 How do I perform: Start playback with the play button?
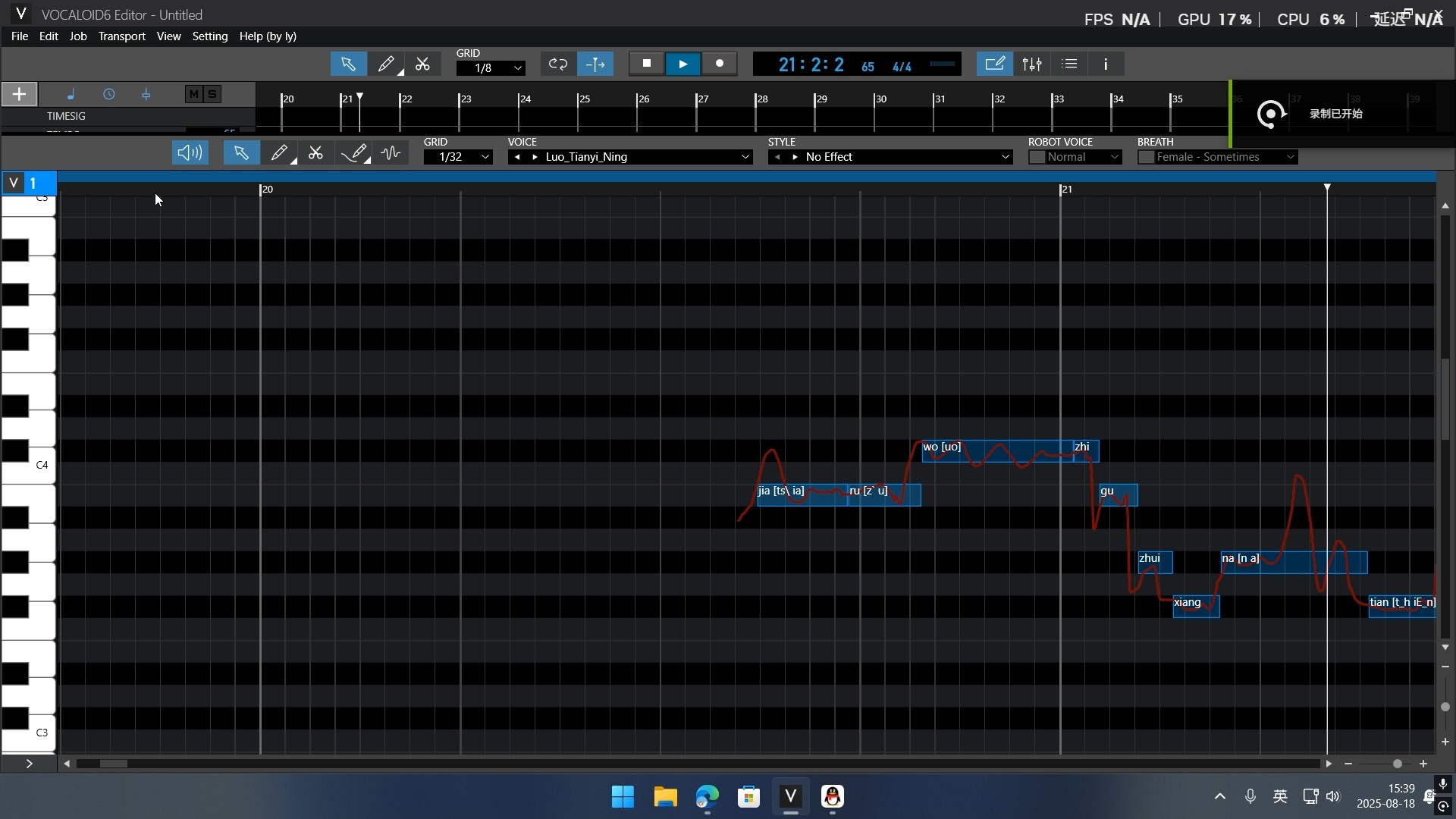click(683, 64)
